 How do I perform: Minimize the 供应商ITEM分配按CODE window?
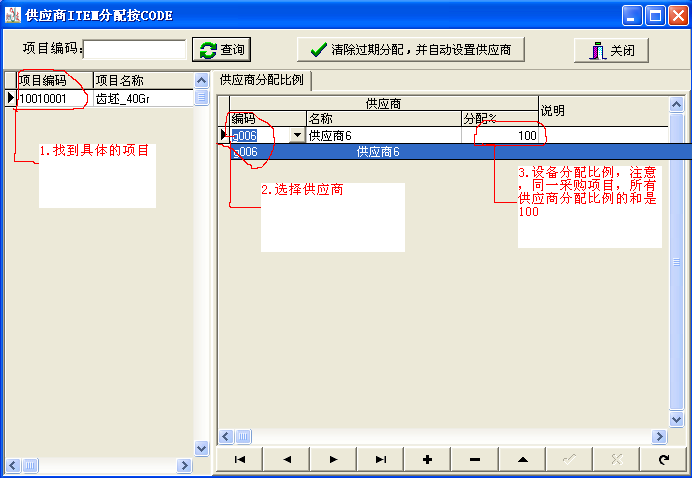(x=632, y=15)
